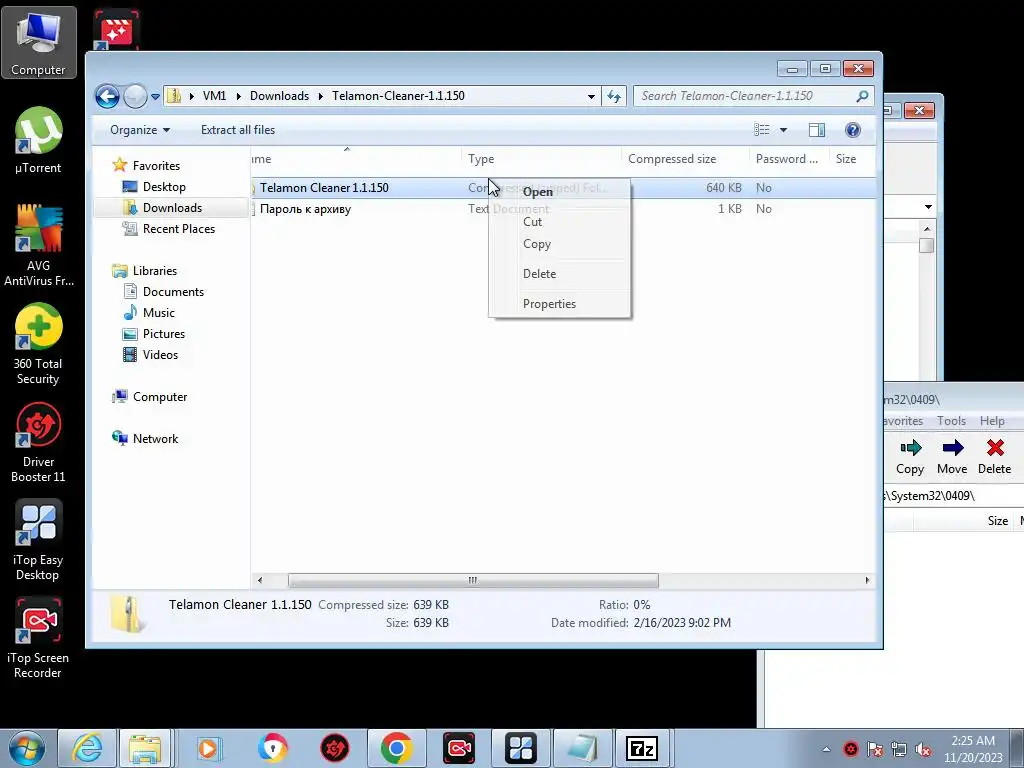Screen dimensions: 1024x768
Task: Show the preview pane icon
Action: 816,130
